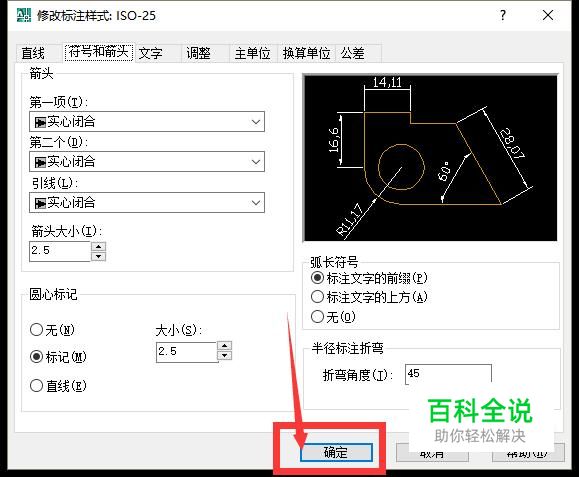
Task: Close the 修改标注样式 dialog
Action: tap(548, 16)
